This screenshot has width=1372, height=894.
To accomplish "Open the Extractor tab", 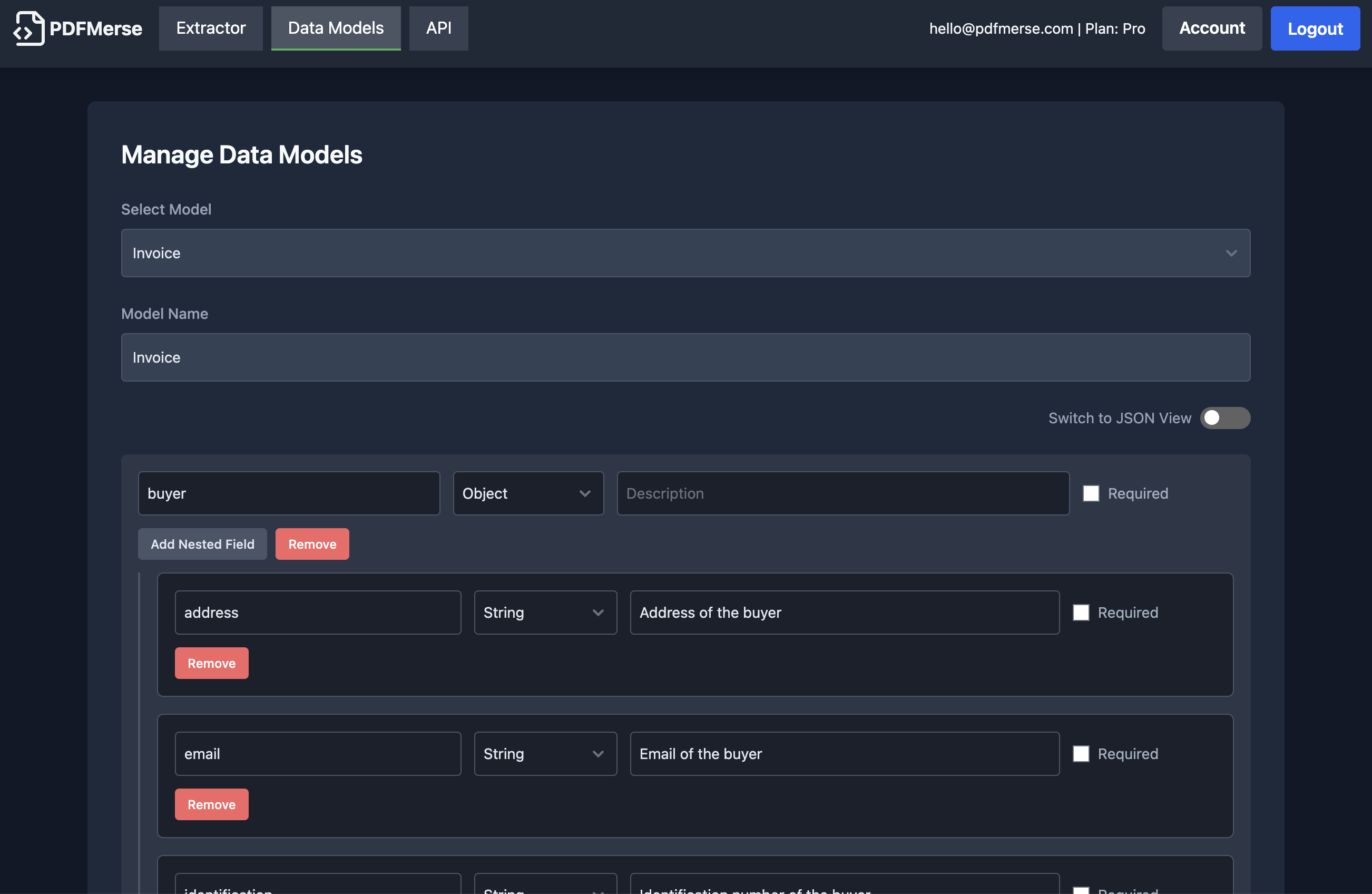I will [x=210, y=28].
